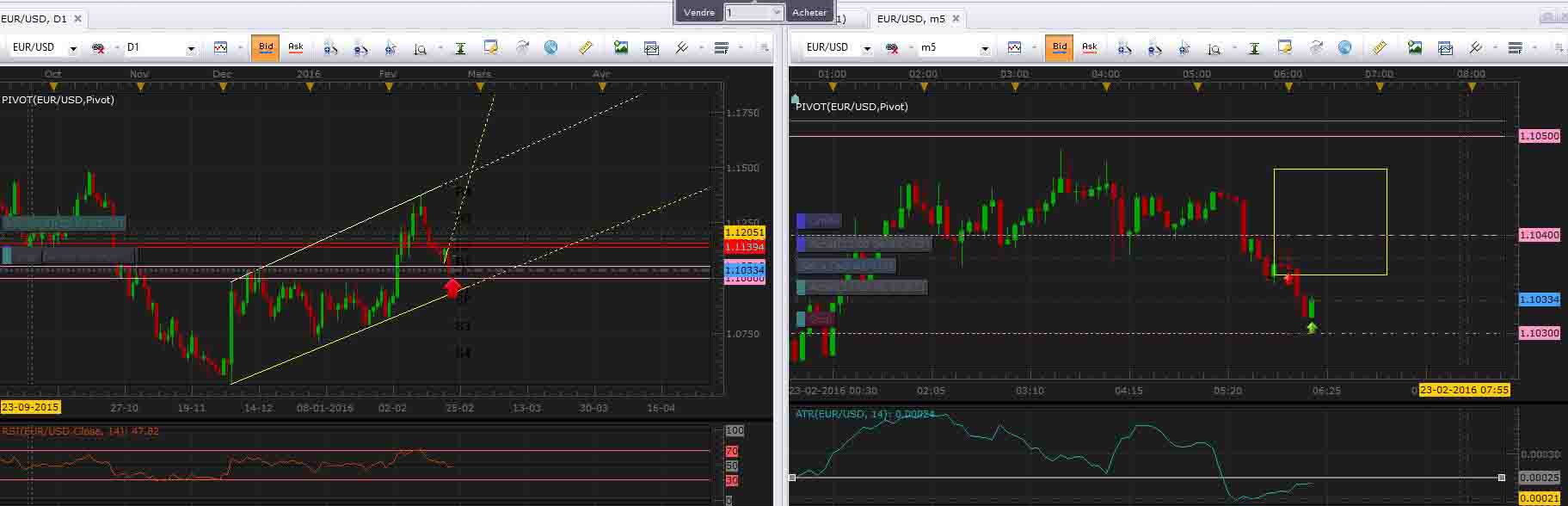Screen dimensions: 1568x506
Task: Open chart type icon in m5 toolbar
Action: point(1015,47)
